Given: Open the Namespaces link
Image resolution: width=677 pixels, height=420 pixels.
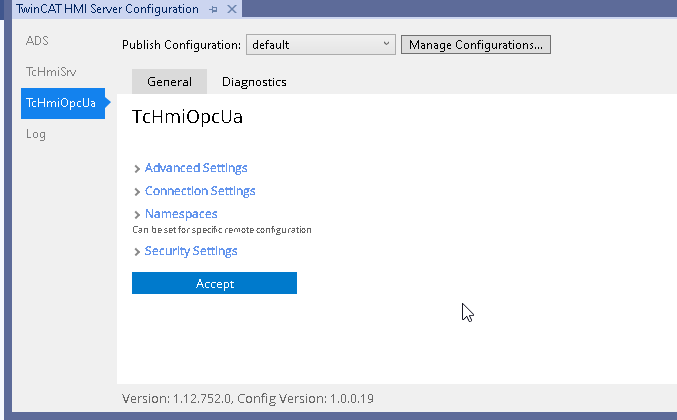Looking at the screenshot, I should [181, 214].
